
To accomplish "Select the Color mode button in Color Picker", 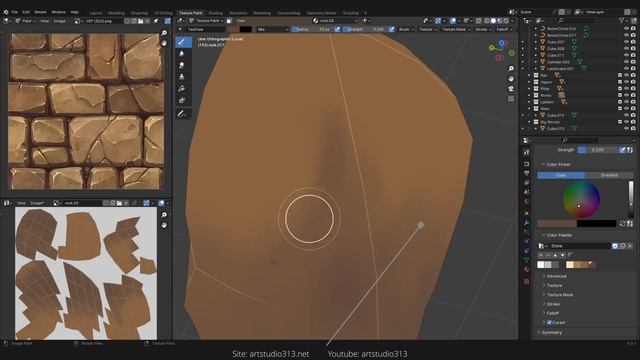I will (x=561, y=175).
